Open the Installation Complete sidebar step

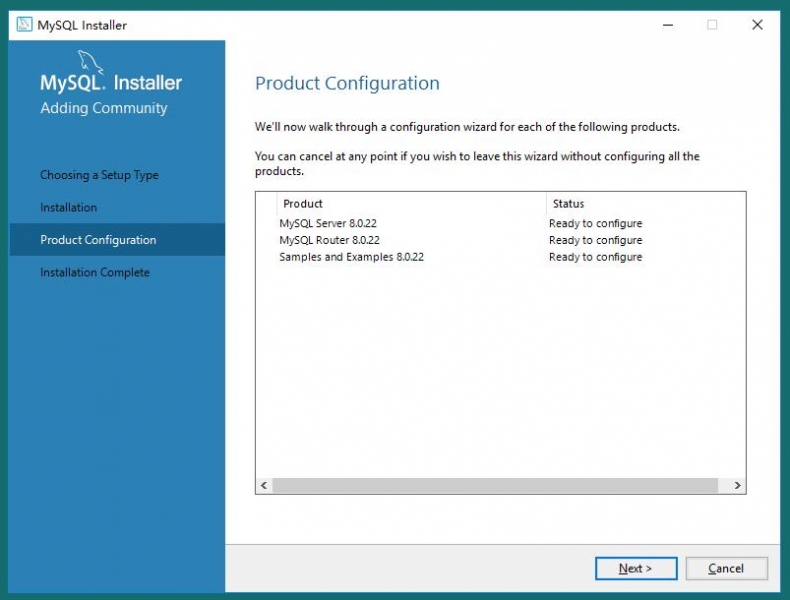(x=94, y=273)
